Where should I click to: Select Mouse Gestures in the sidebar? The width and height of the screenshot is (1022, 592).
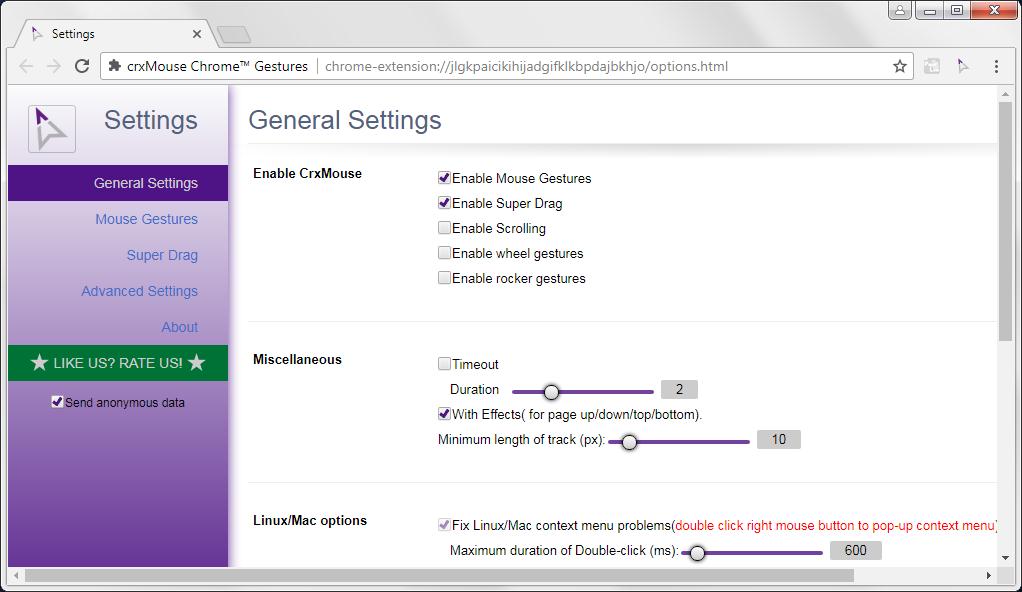click(146, 219)
